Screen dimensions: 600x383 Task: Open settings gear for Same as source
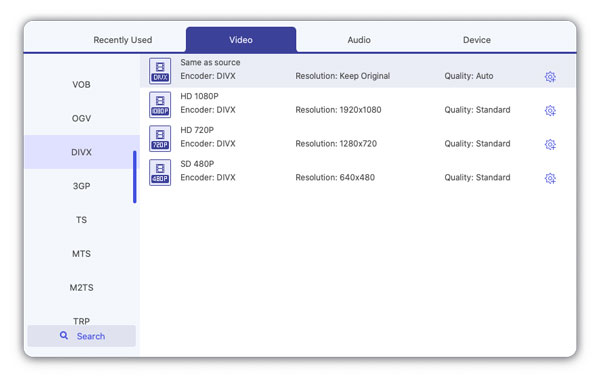550,77
